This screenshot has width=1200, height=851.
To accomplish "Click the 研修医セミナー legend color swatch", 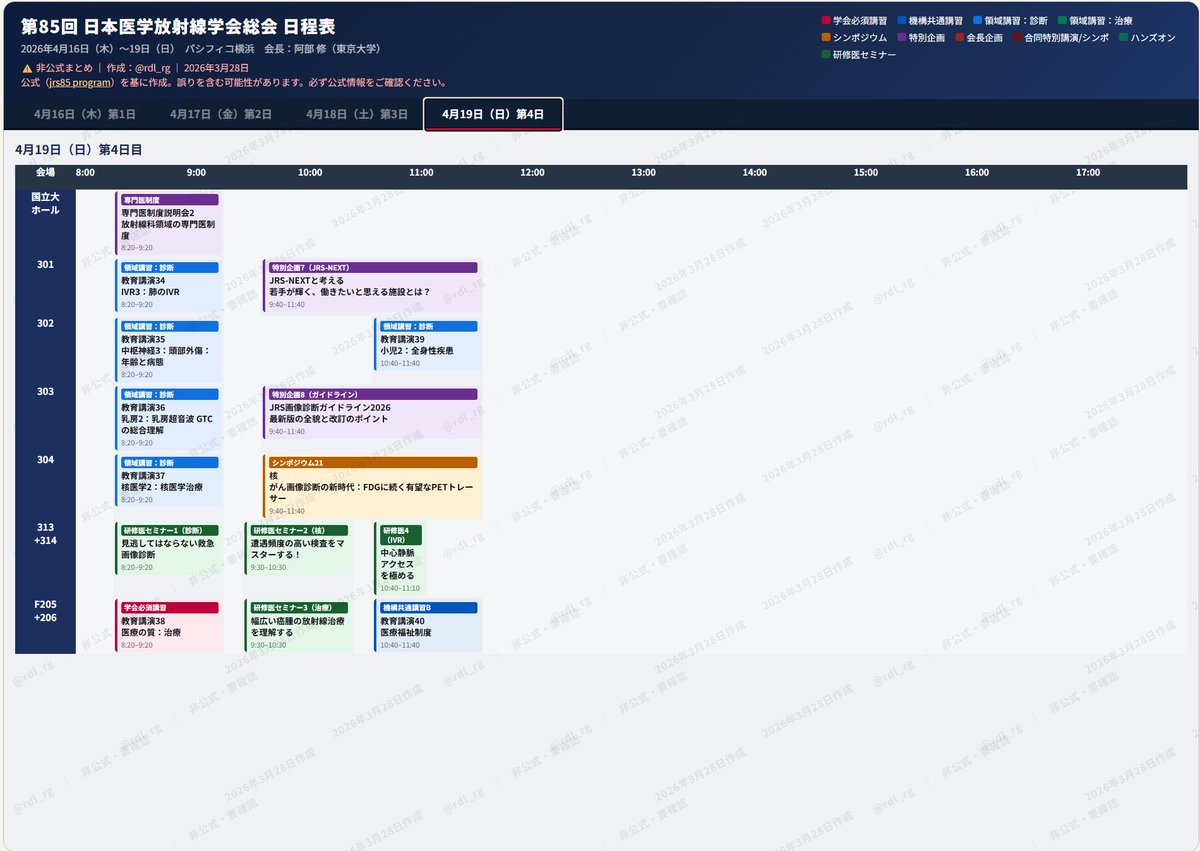I will tap(825, 54).
